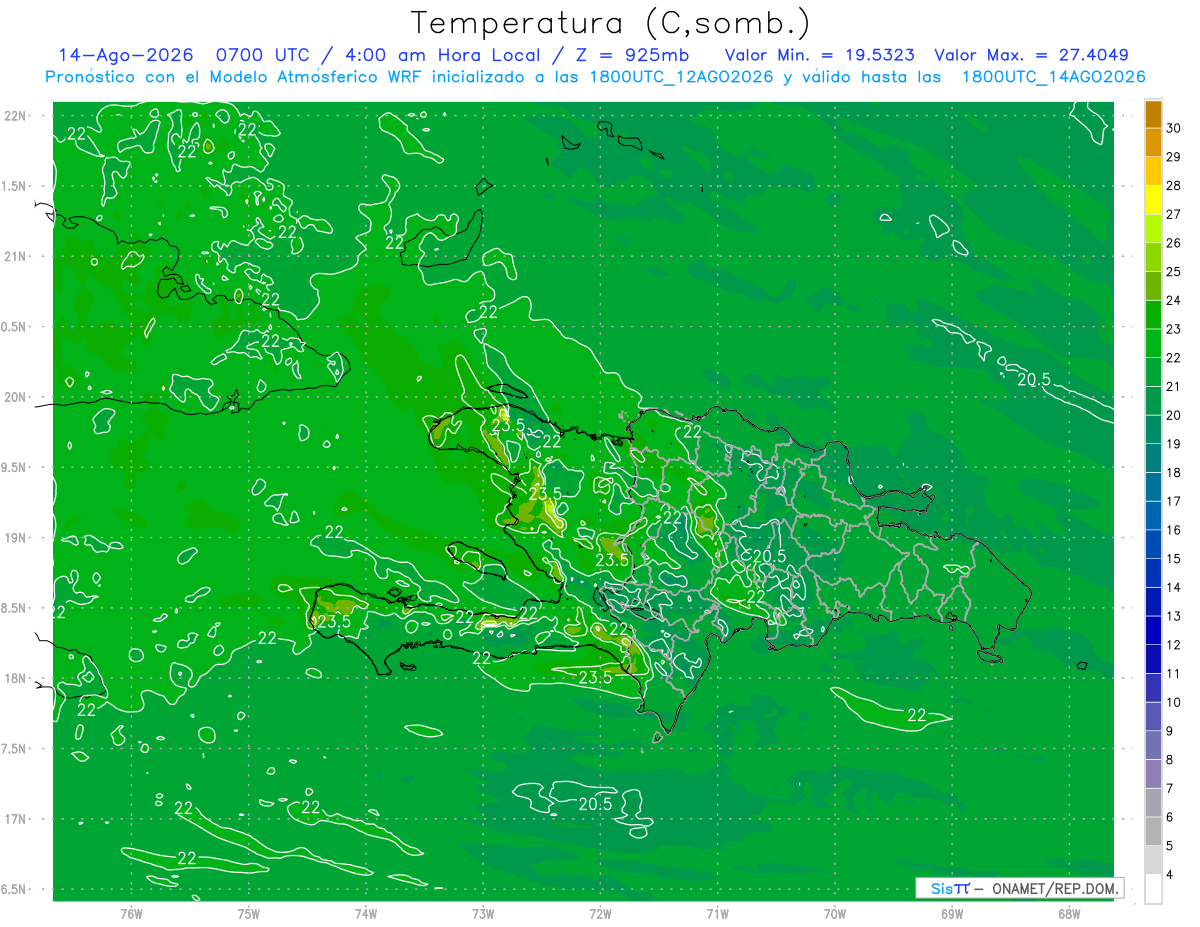Click the legend value "12"
The width and height of the screenshot is (1200, 927).
click(1175, 645)
